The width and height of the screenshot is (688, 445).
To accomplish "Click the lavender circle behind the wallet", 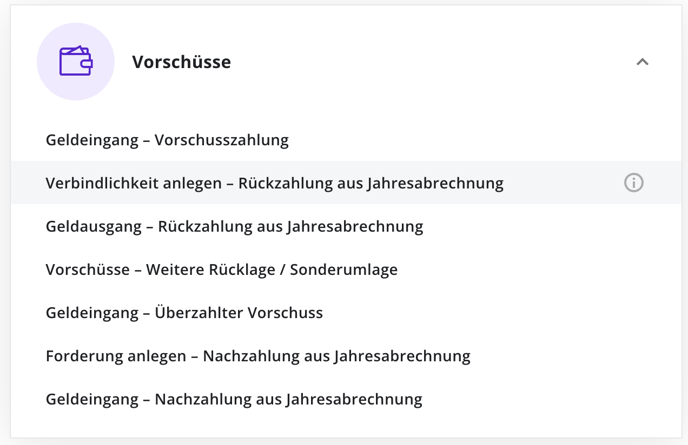I will click(x=75, y=61).
